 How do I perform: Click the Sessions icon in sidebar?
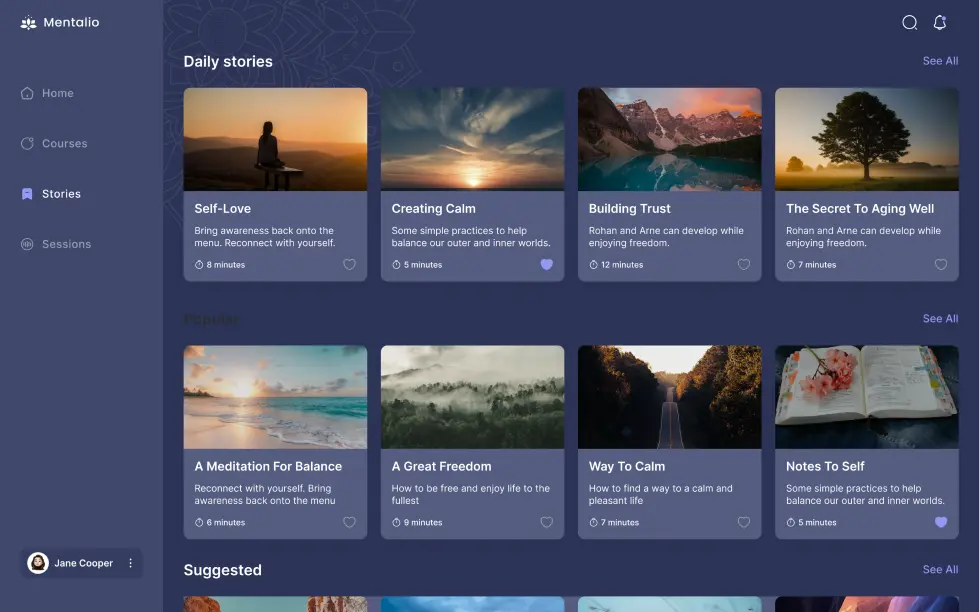[x=27, y=244]
